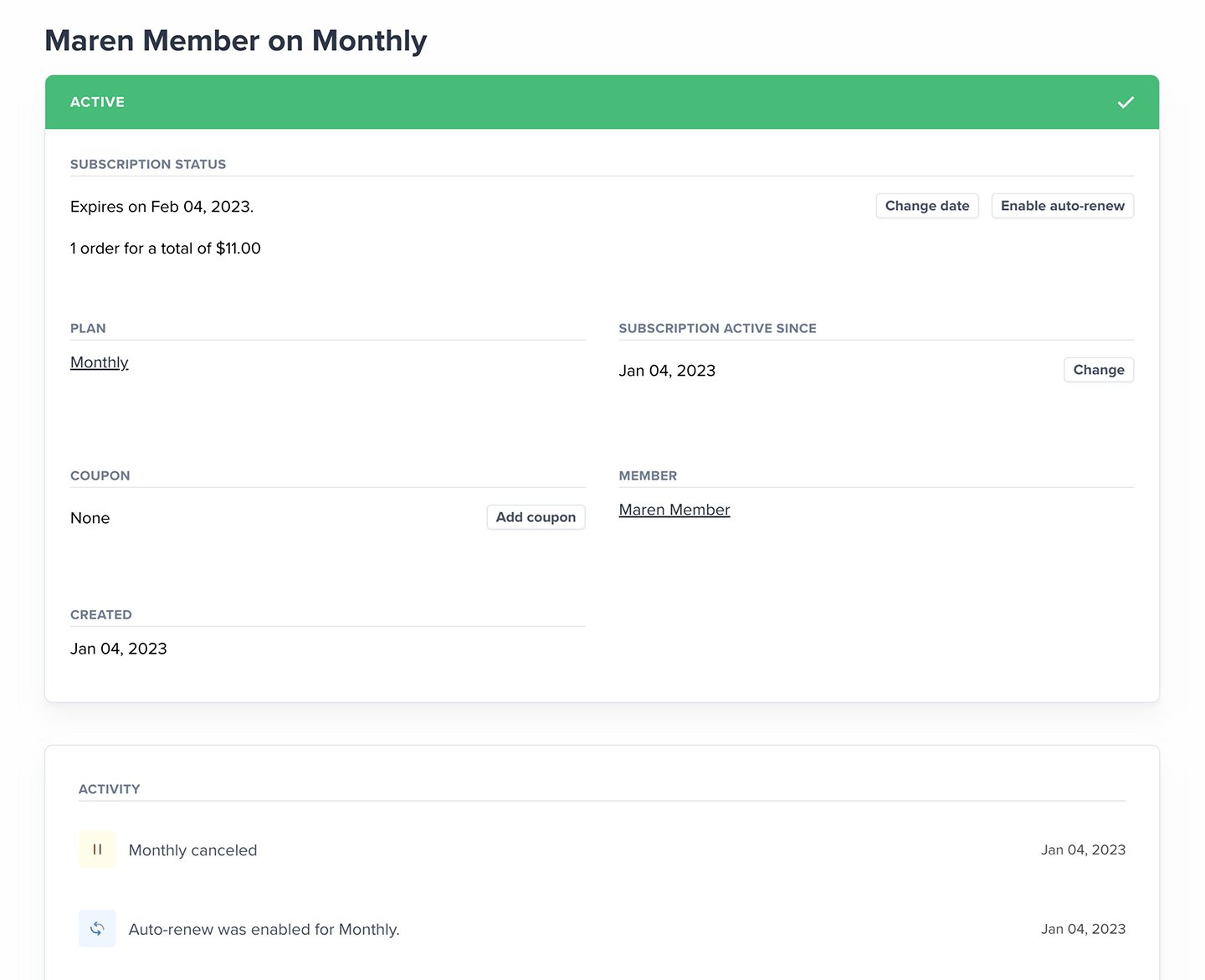Click the Created date value

(119, 649)
